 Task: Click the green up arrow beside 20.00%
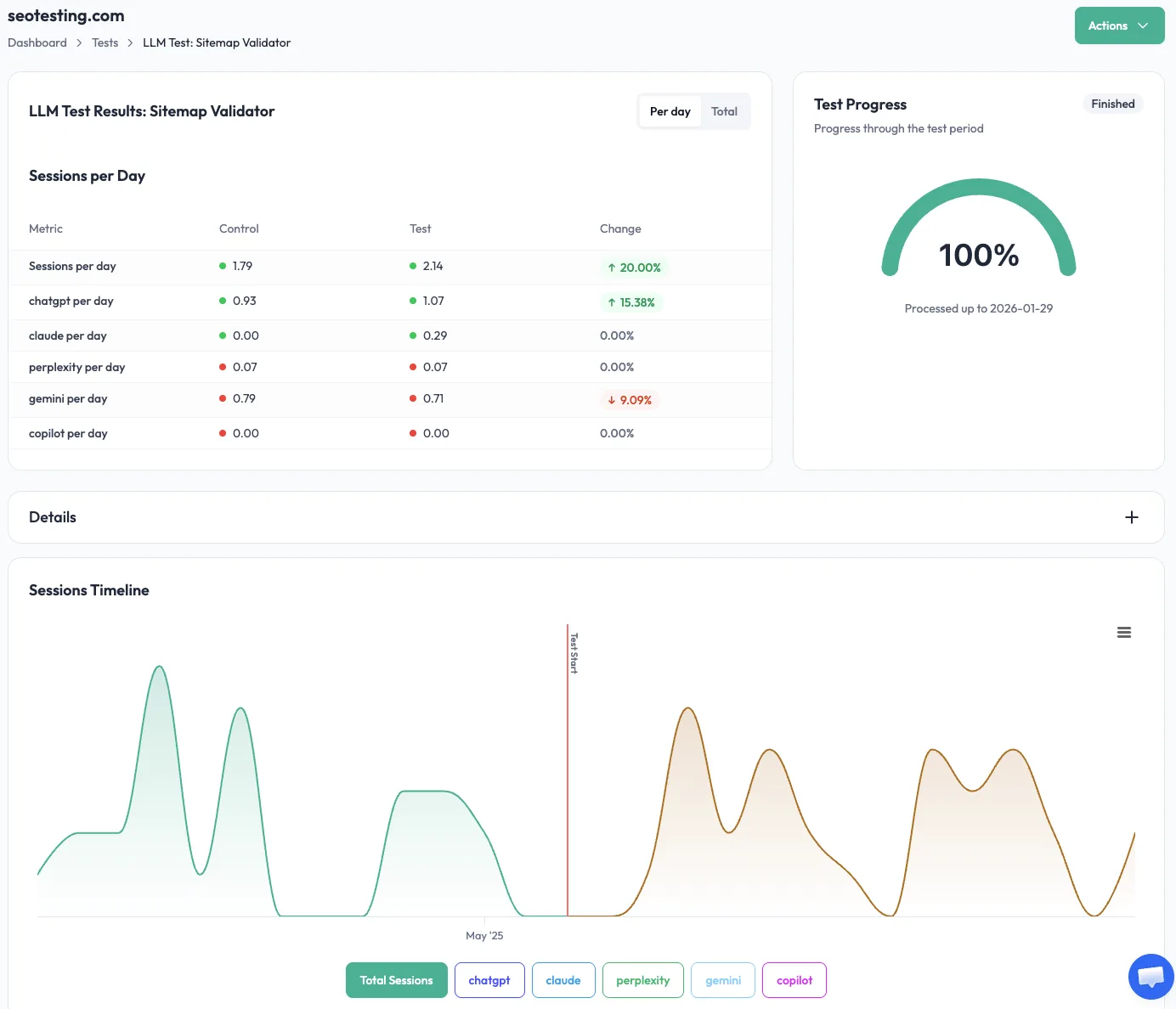(x=611, y=268)
